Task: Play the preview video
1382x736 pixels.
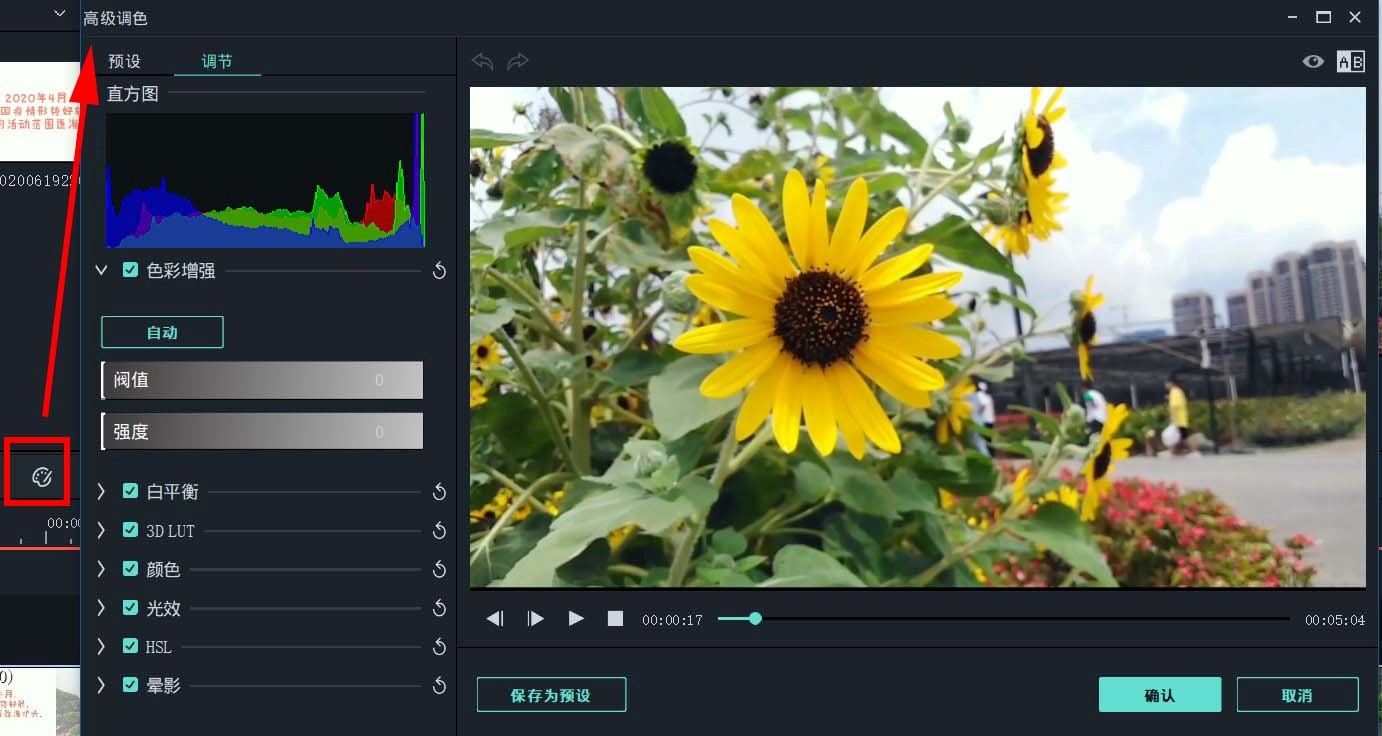Action: pos(576,619)
